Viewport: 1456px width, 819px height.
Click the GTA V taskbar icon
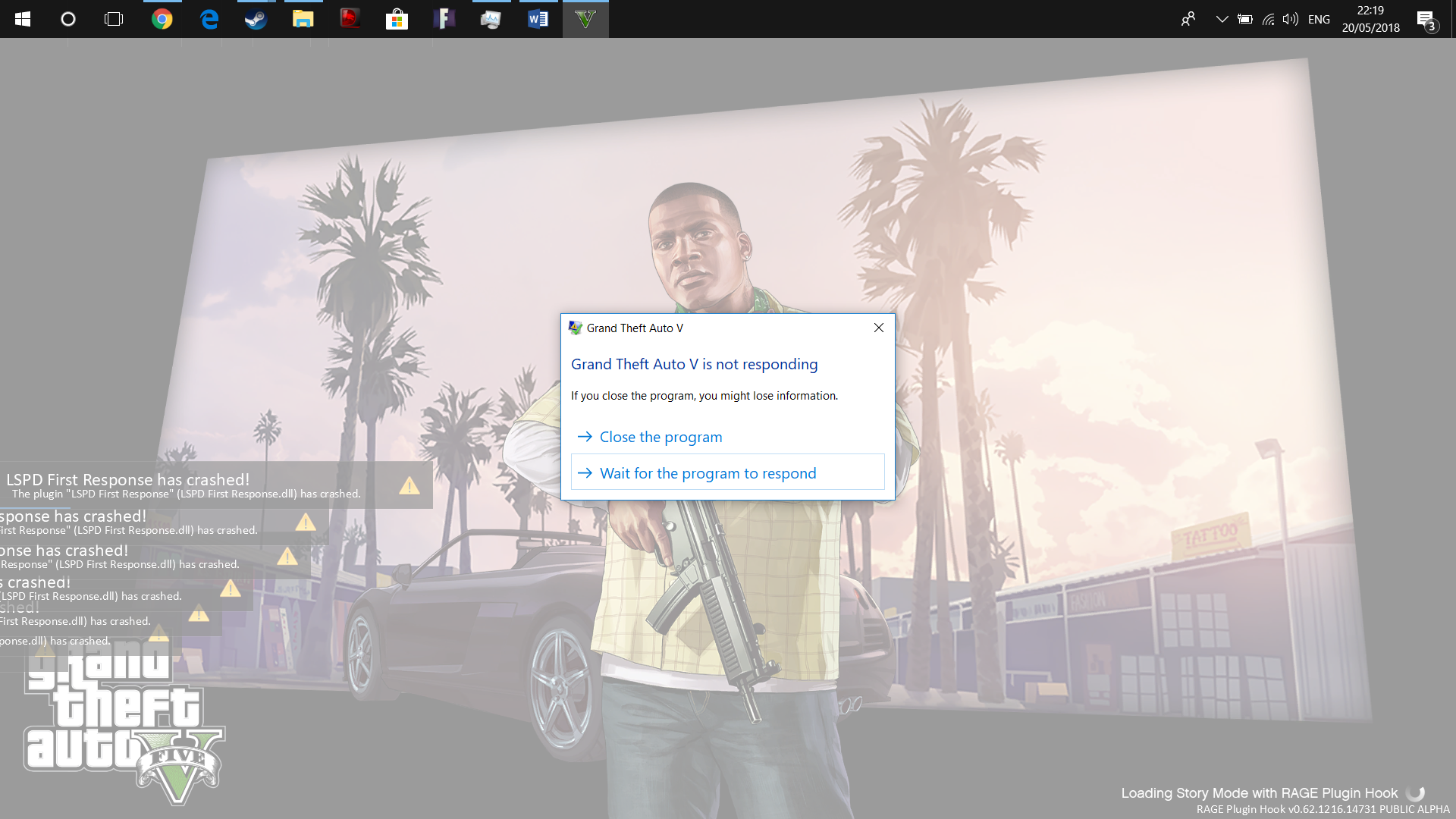point(585,19)
